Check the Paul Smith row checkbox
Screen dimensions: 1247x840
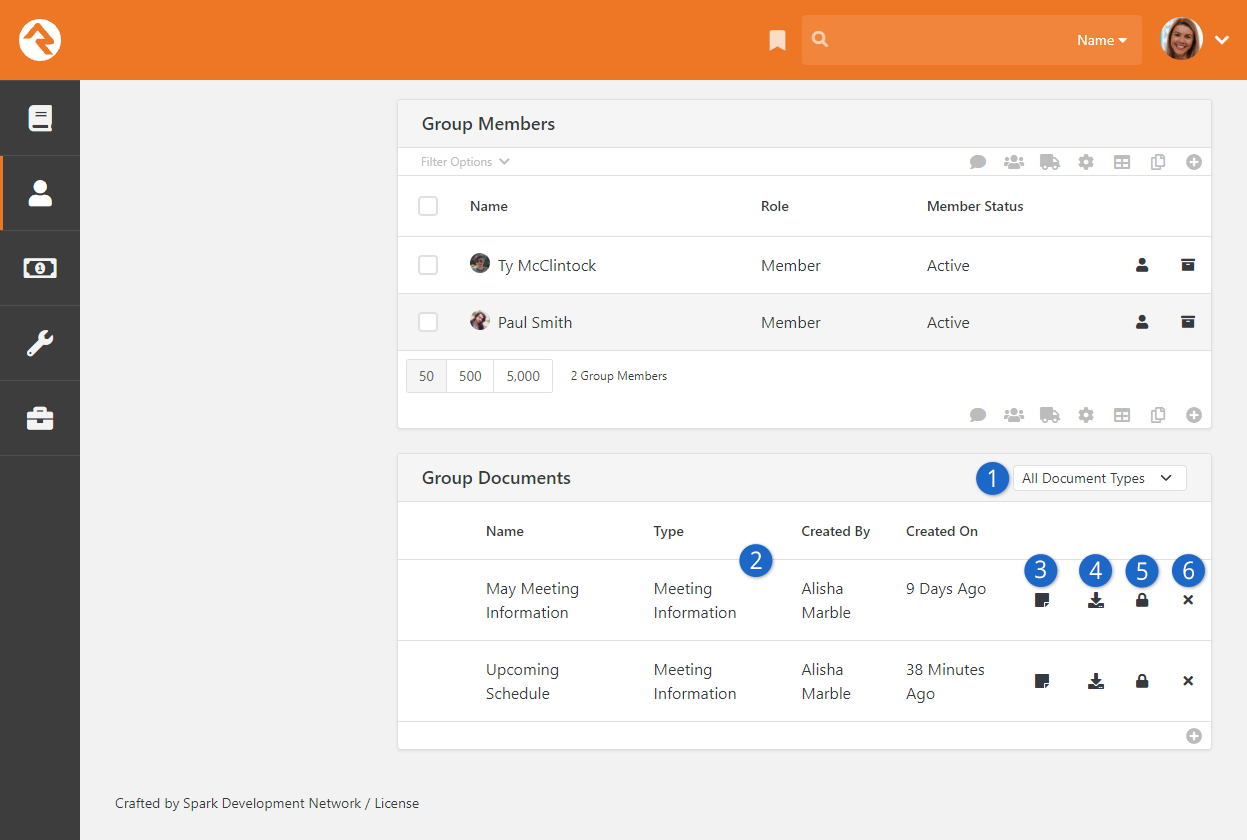pyautogui.click(x=428, y=322)
